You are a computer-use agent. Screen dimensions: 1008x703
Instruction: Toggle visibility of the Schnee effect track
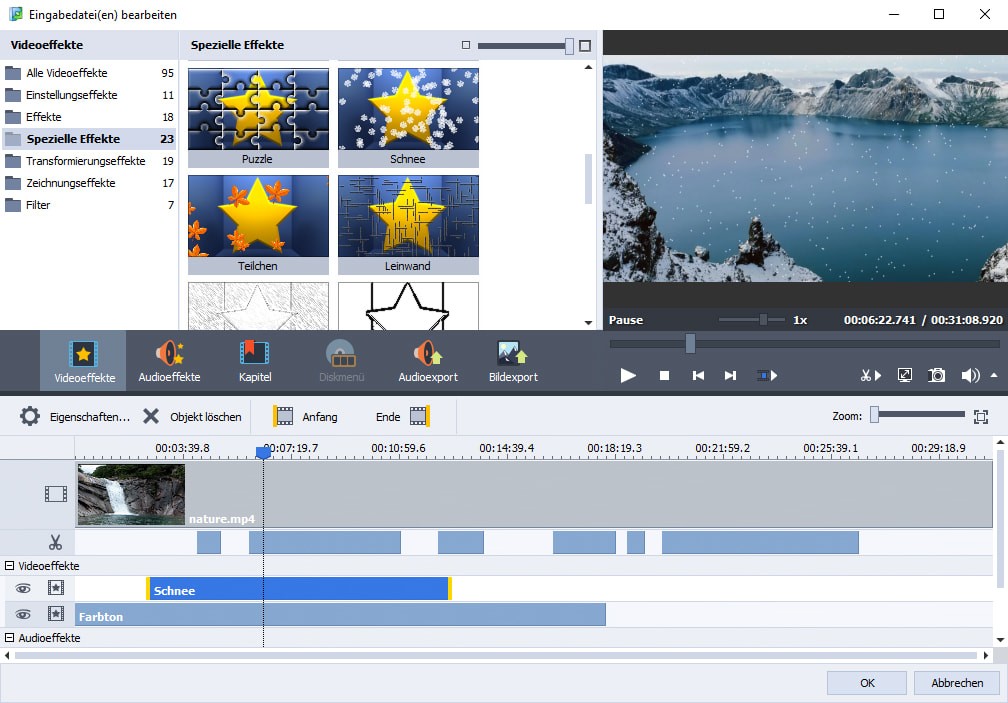point(23,589)
